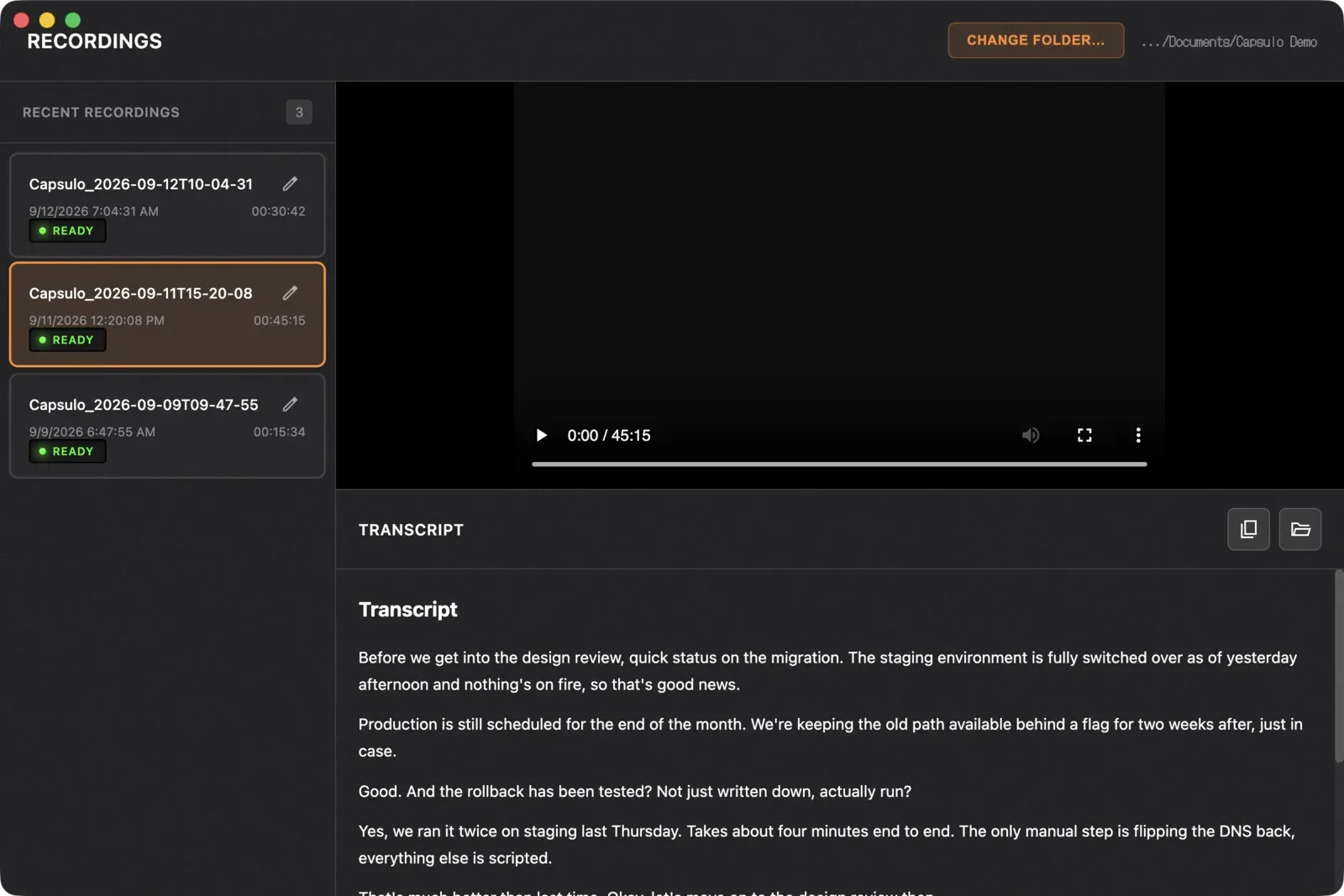This screenshot has width=1344, height=896.
Task: Click the READY status of the 9/12/2026 recording
Action: click(67, 231)
